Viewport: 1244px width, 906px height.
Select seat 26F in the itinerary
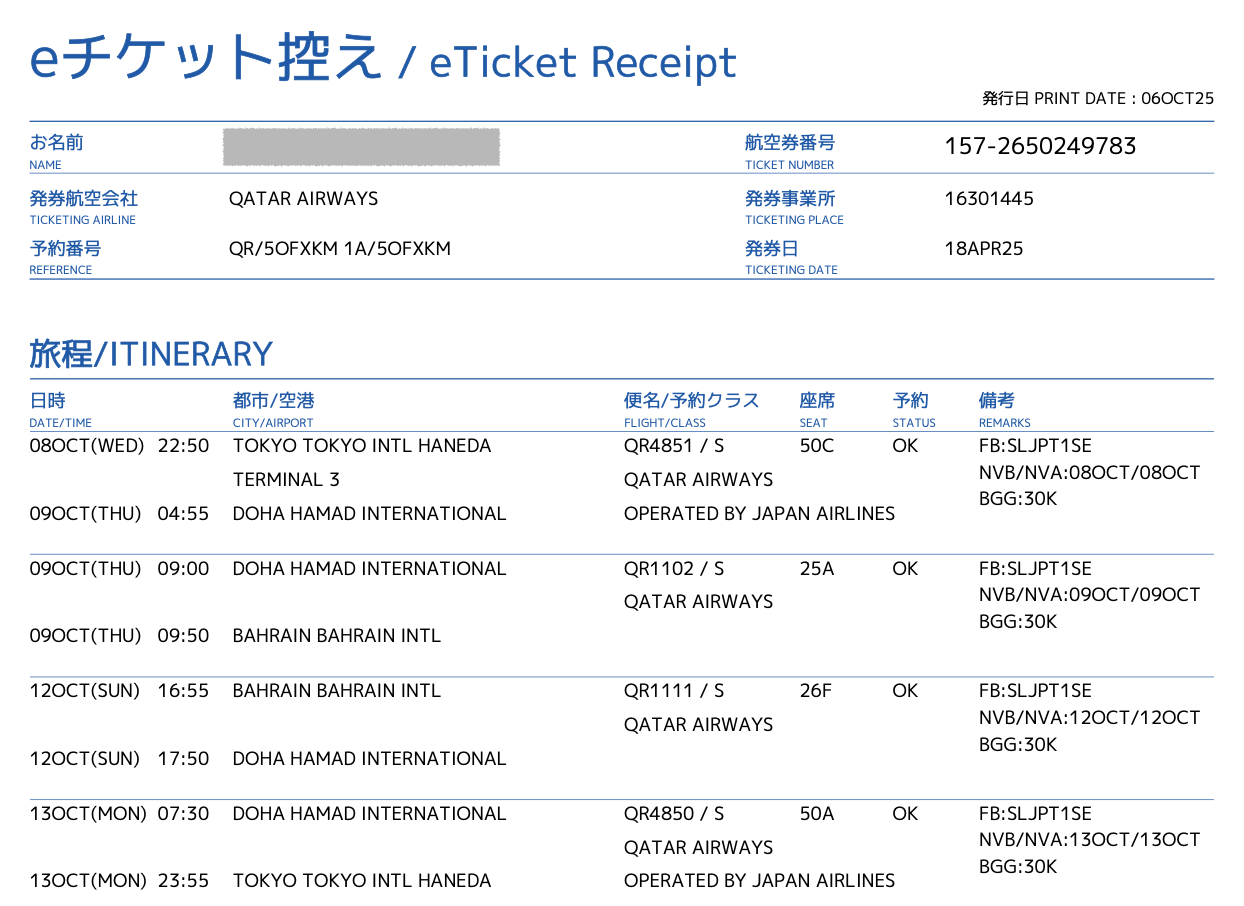815,691
